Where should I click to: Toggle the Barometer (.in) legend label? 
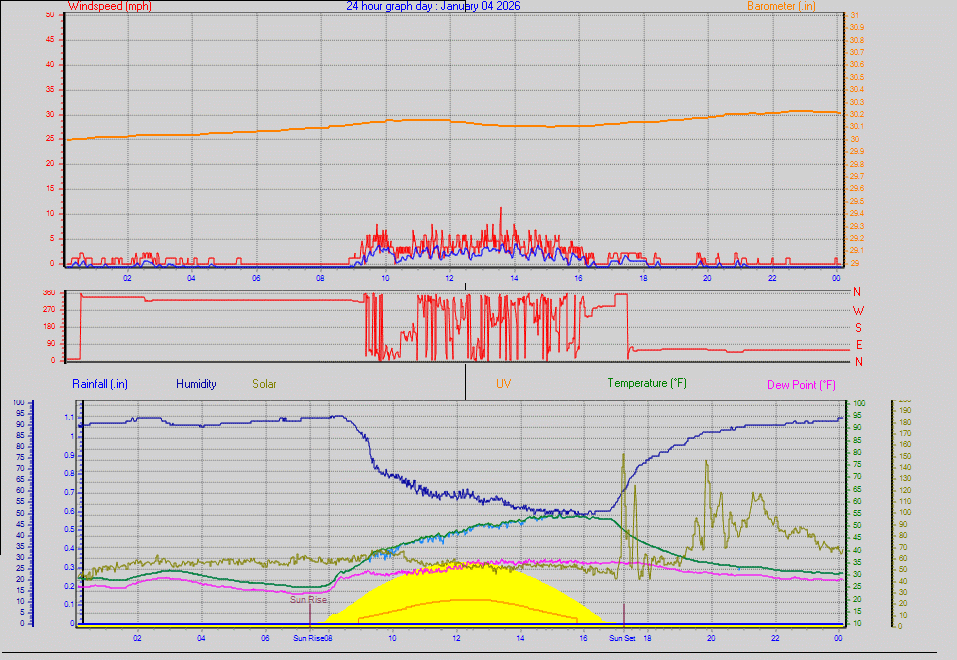tap(781, 6)
